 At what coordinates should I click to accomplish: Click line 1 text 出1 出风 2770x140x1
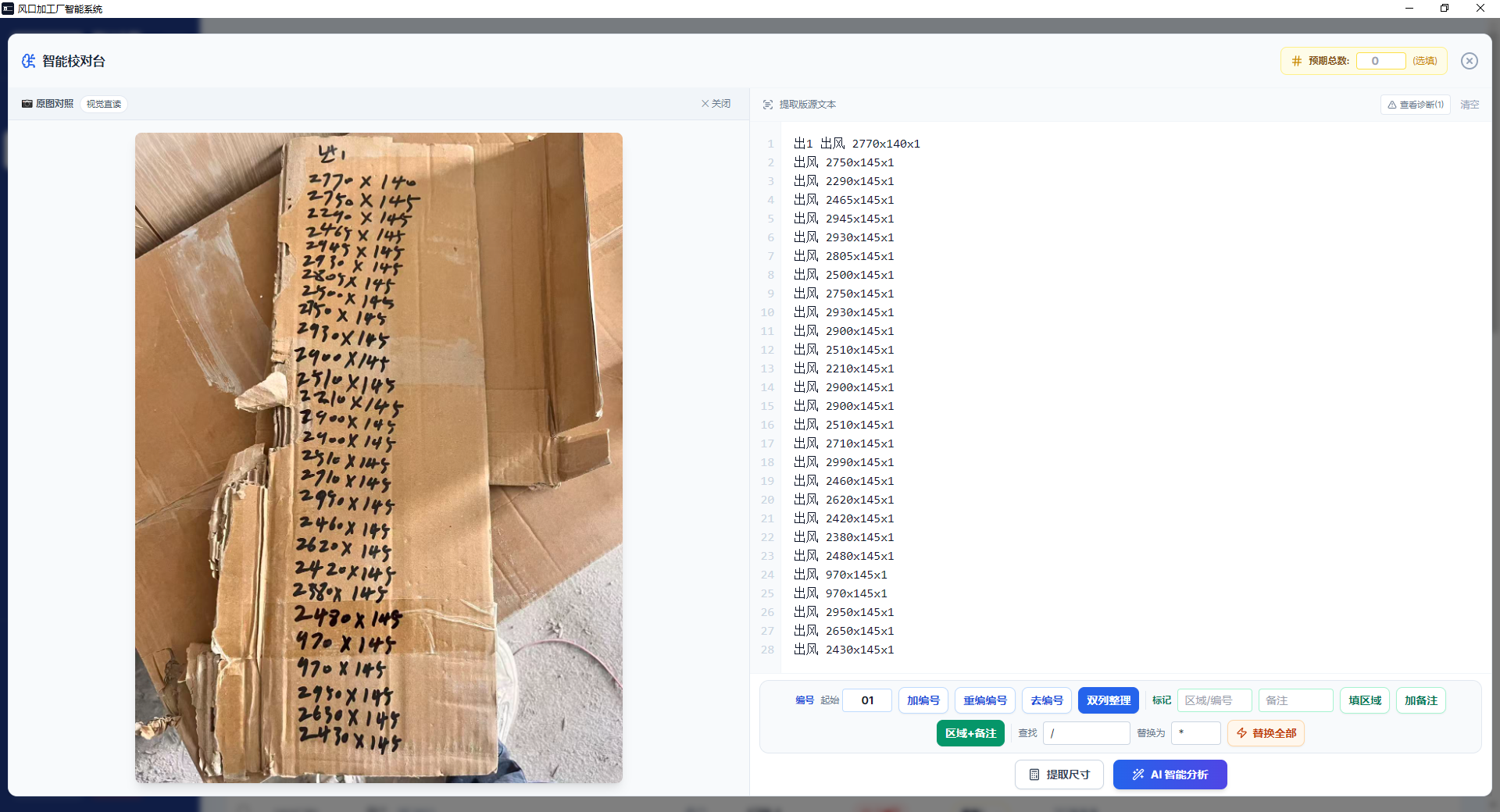[856, 144]
